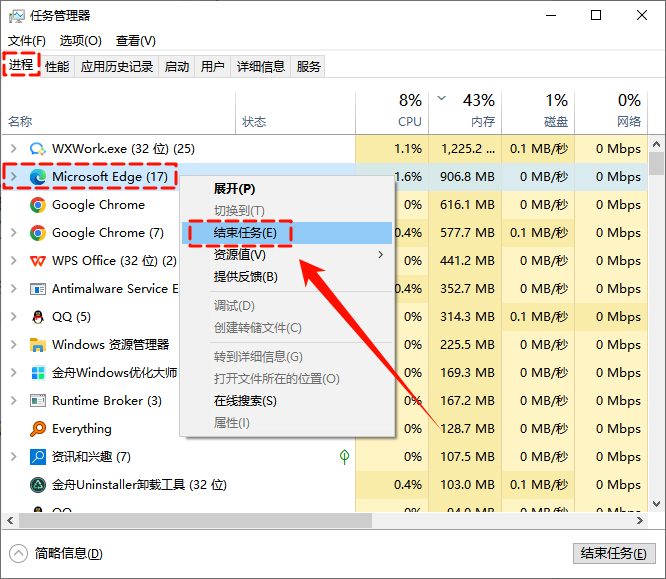Sort by the 状态 column header
The width and height of the screenshot is (666, 579).
295,113
